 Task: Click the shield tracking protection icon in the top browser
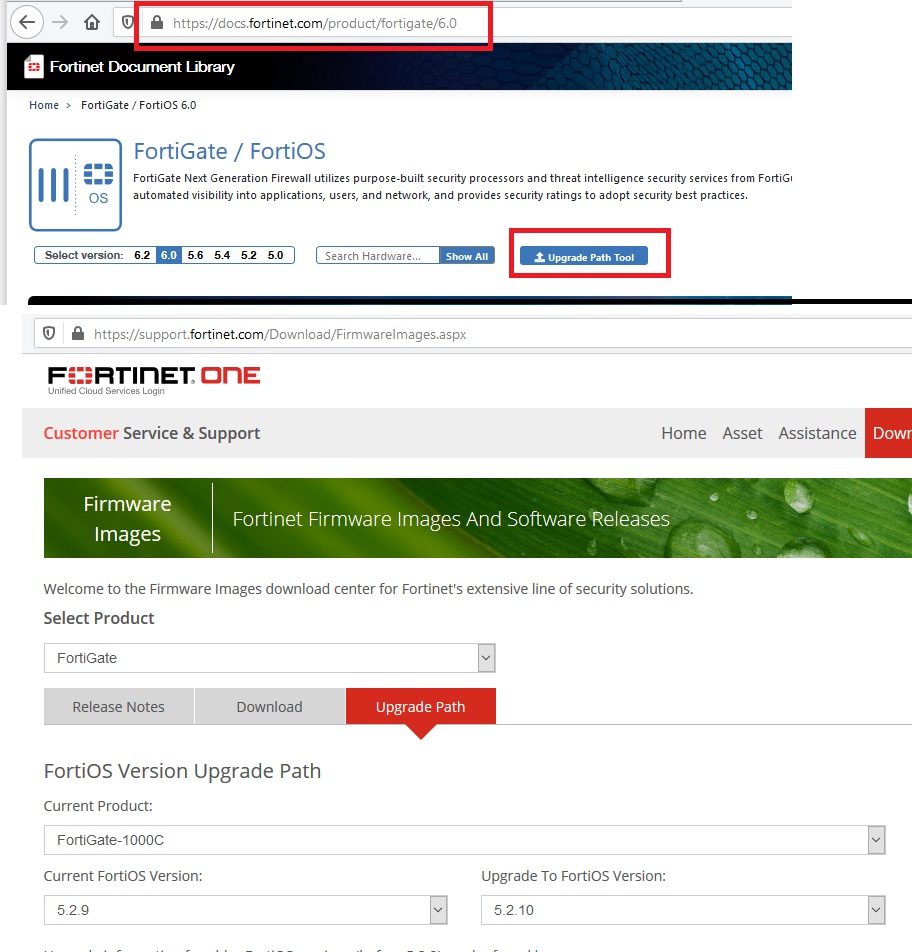coord(127,22)
